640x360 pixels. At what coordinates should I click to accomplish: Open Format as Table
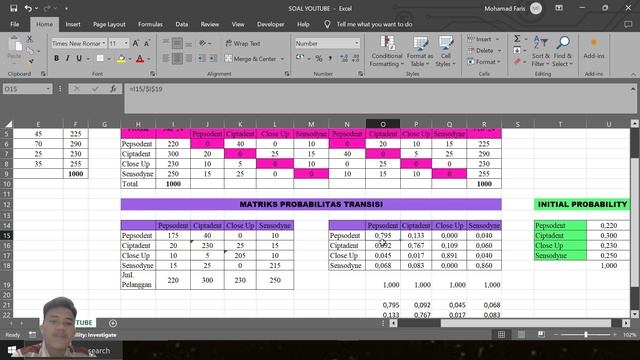coord(420,51)
